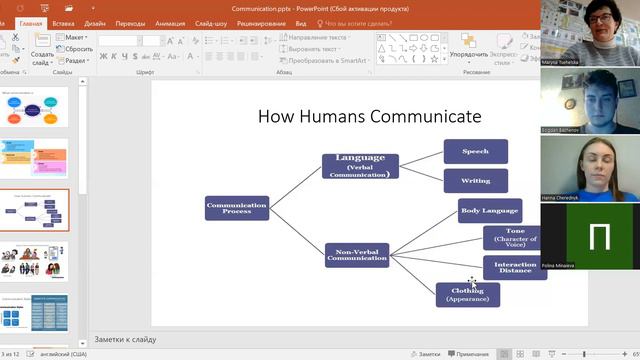Select the Rectangle shape in gallery
The image size is (640, 360).
[413, 38]
